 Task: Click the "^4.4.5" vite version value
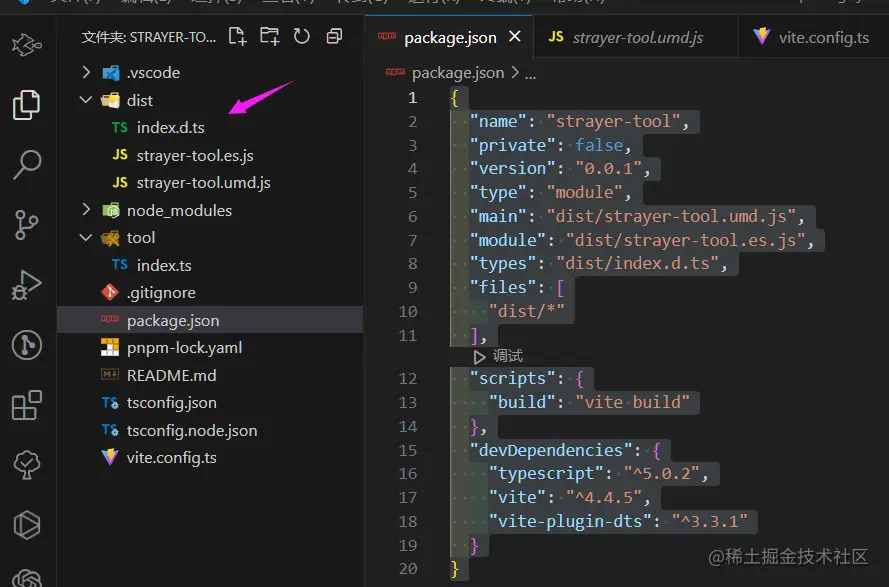point(604,497)
